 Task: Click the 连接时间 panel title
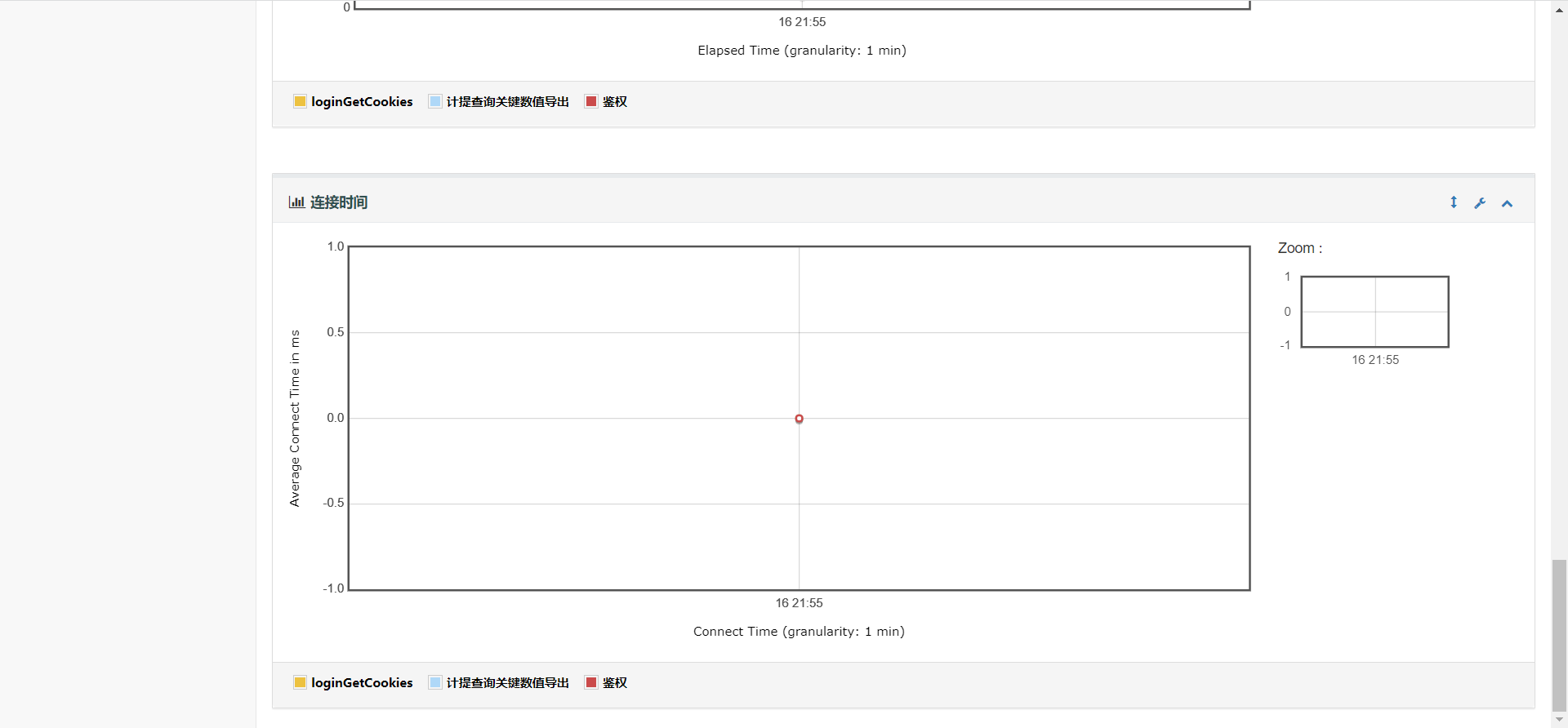coord(339,202)
